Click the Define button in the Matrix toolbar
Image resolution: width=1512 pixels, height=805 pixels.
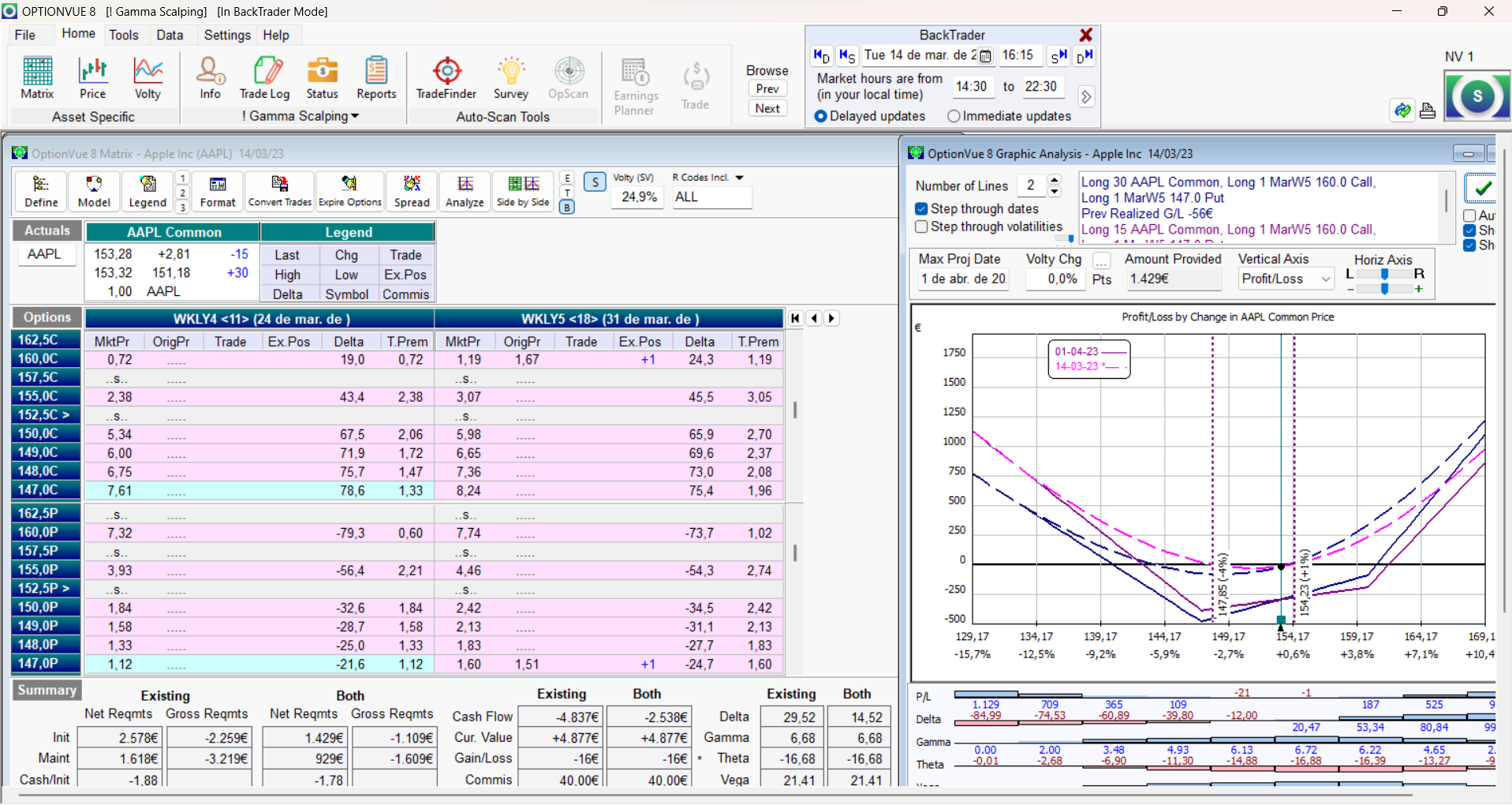(x=41, y=192)
